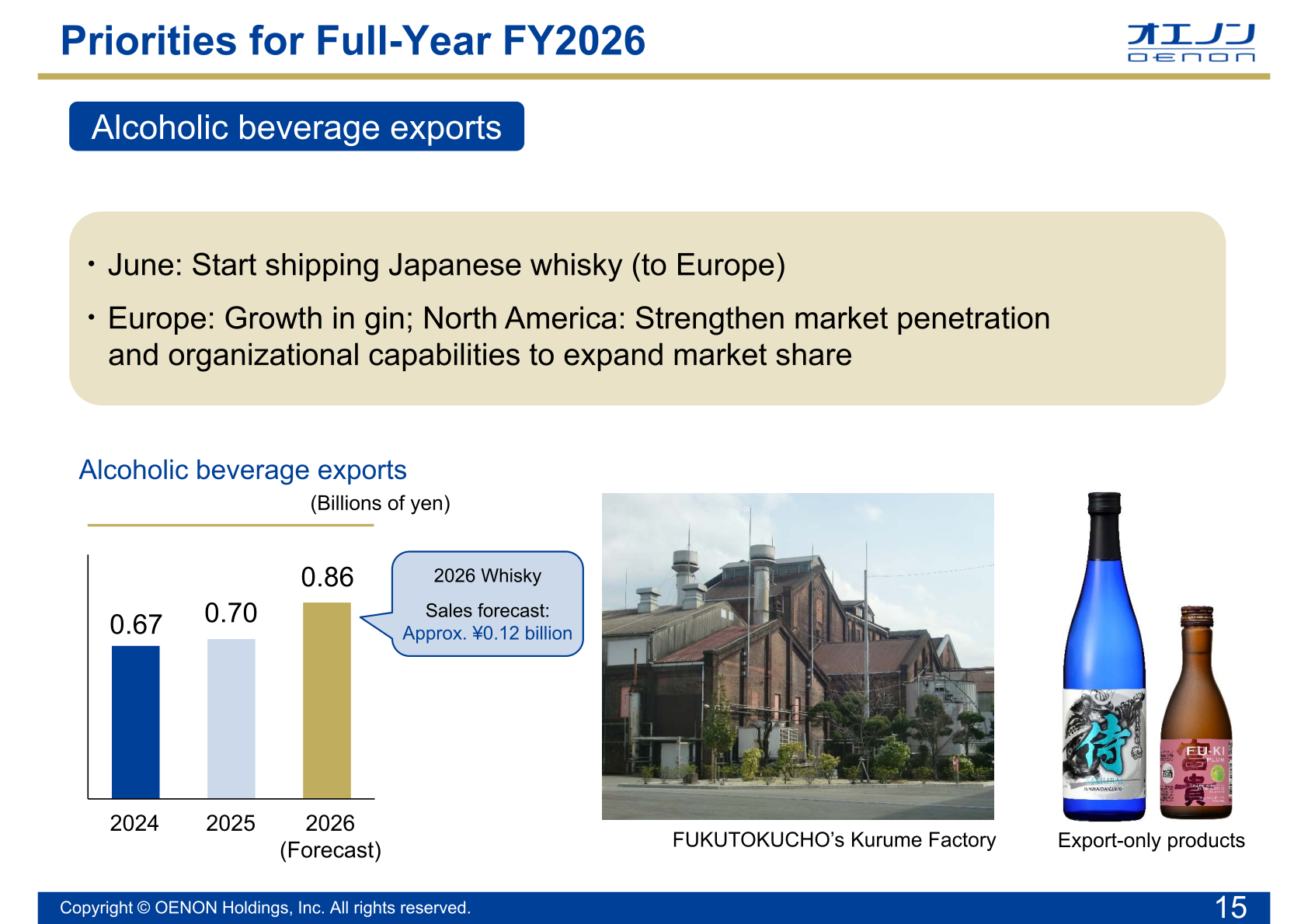Select the dark blue 2024 bar

(136, 722)
